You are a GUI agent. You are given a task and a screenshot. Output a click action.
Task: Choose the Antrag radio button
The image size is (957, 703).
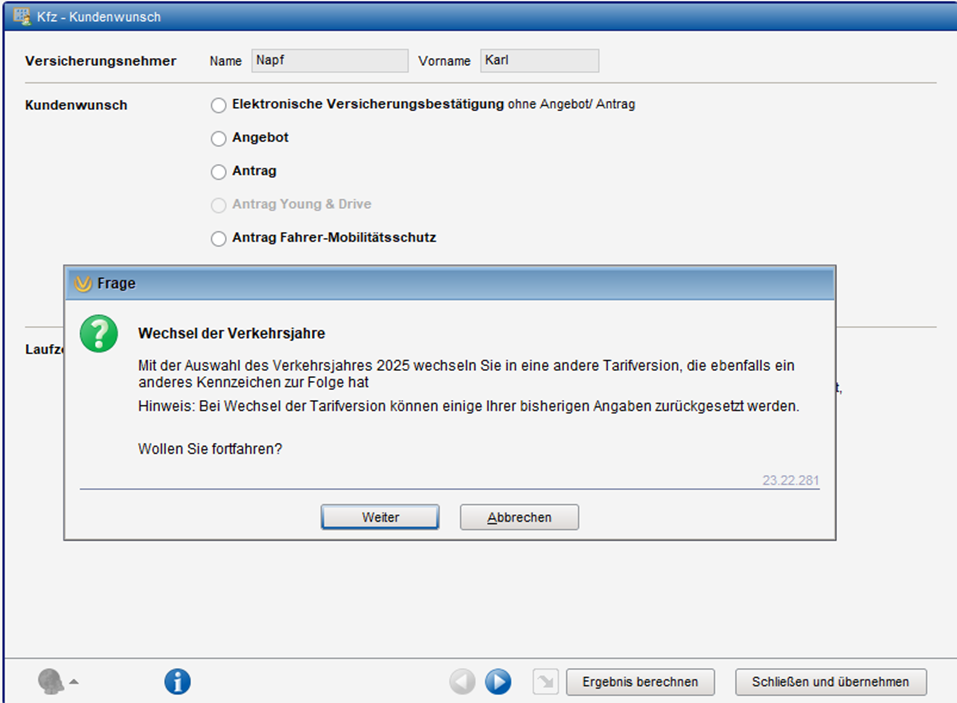click(x=219, y=172)
